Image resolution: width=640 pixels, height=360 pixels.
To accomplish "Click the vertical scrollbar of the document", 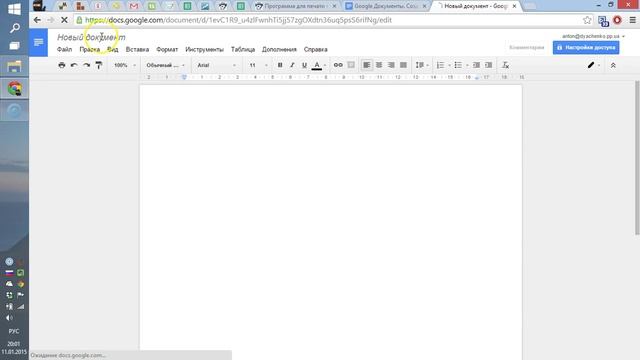I will [x=637, y=157].
